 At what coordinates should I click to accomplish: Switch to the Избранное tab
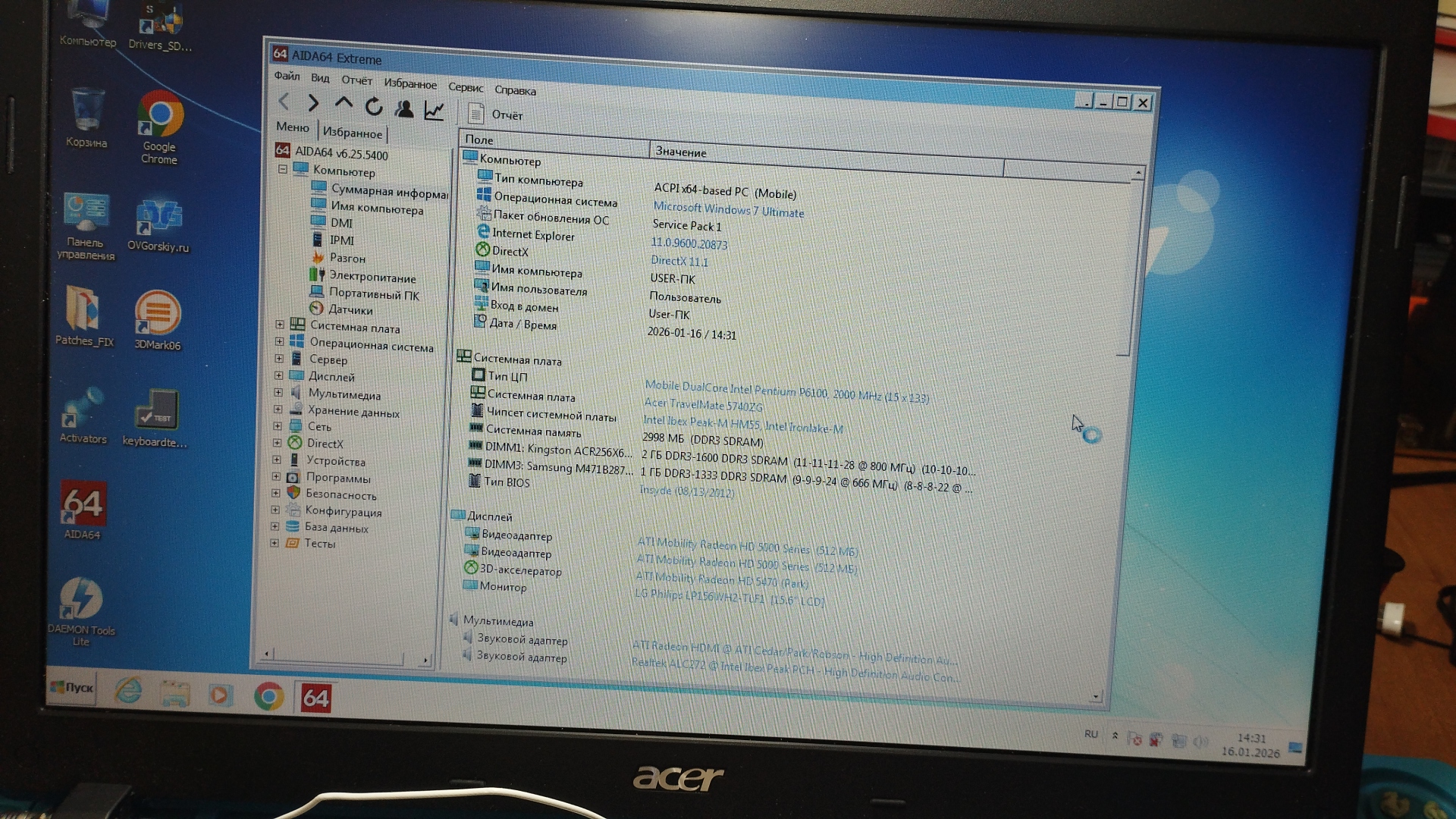pos(353,133)
